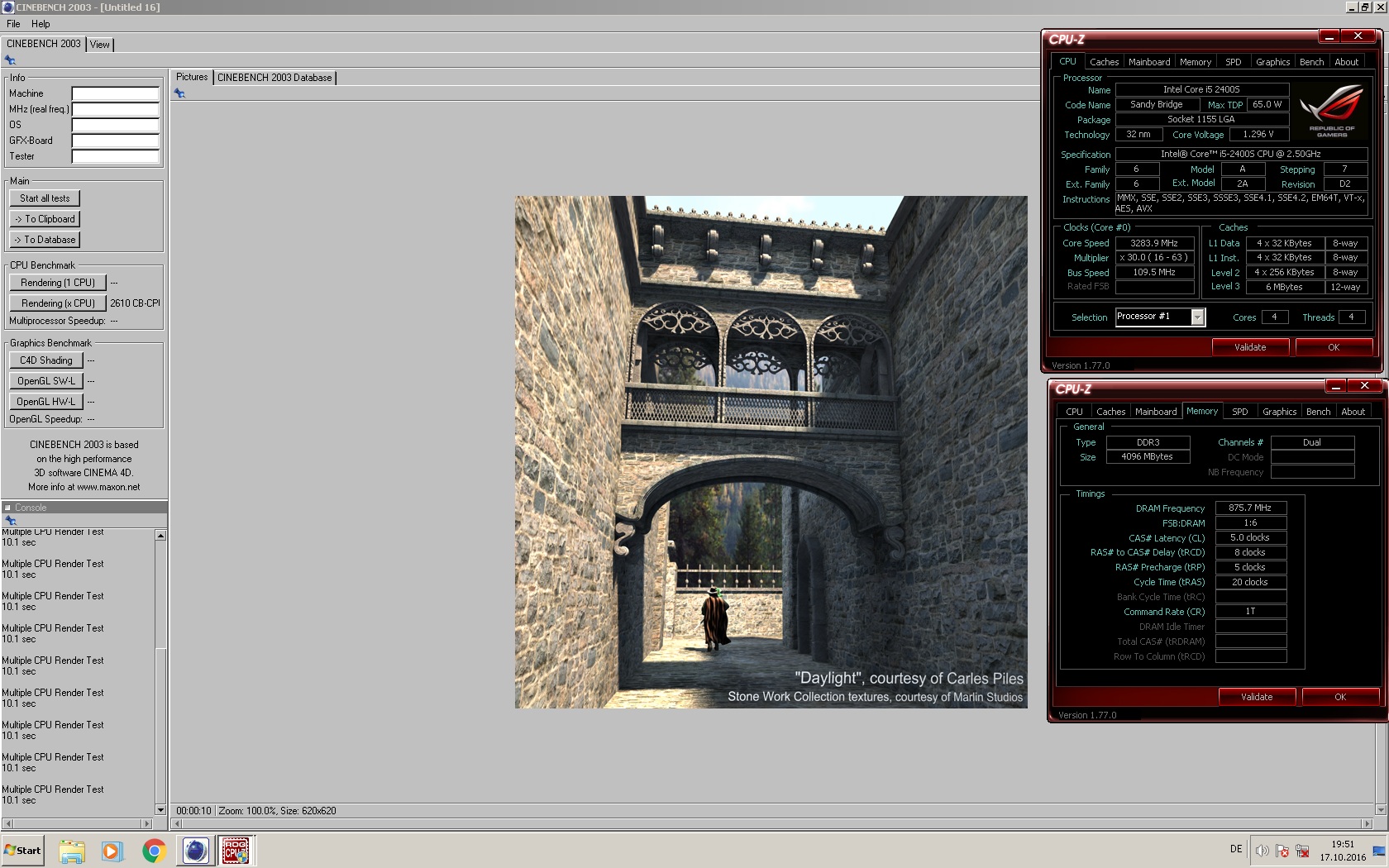Open SPD tab in lower CPU-Z window
1389x868 pixels.
pos(1239,412)
